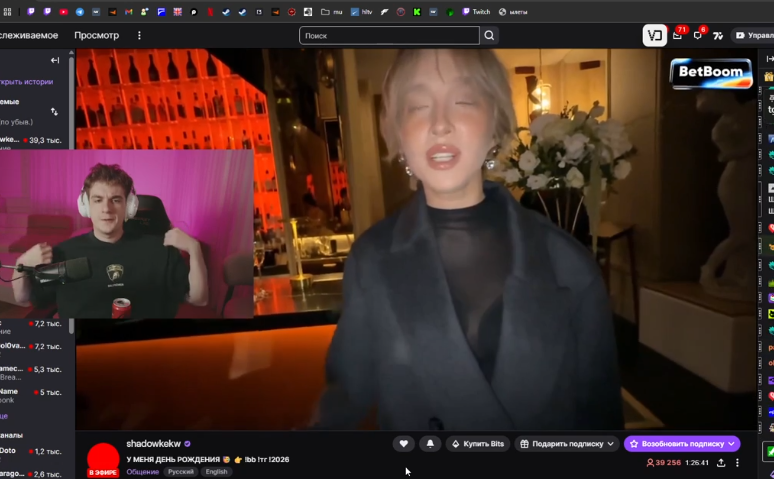The width and height of the screenshot is (774, 479).
Task: Open the UK flag bookmark
Action: click(177, 12)
